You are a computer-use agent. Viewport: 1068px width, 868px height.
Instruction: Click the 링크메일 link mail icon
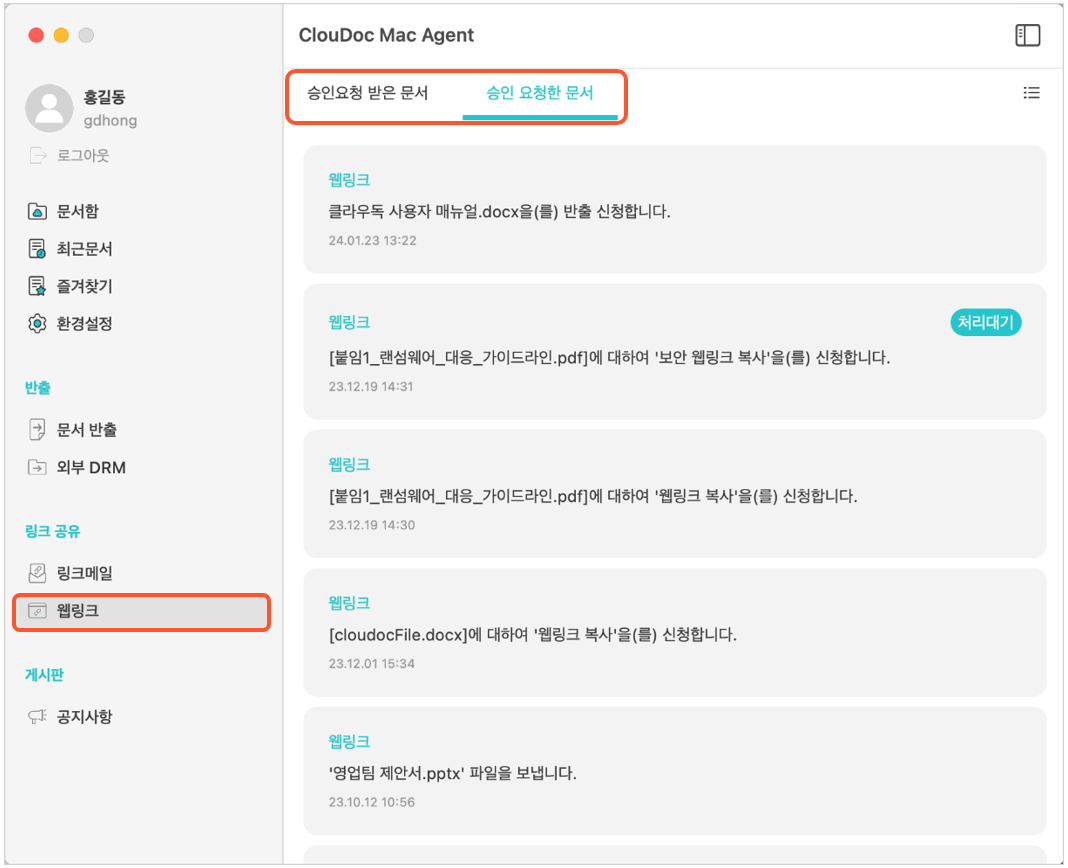[37, 573]
